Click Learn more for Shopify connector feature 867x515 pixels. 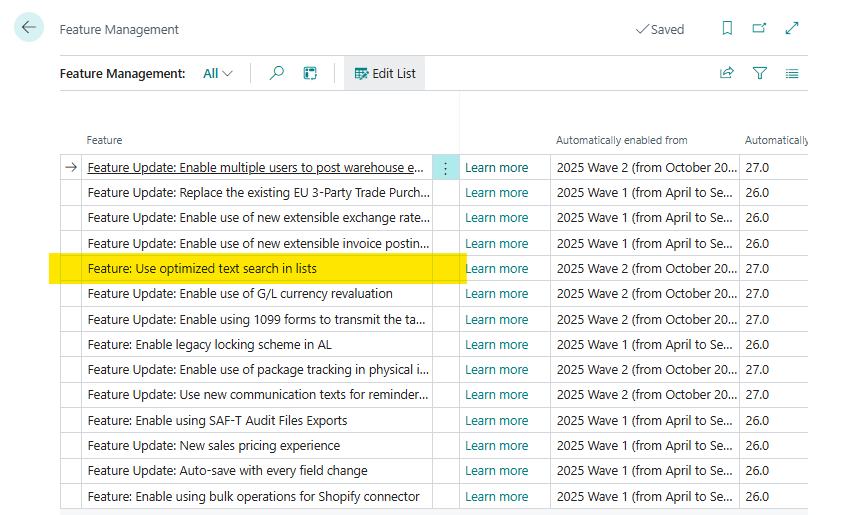click(496, 497)
